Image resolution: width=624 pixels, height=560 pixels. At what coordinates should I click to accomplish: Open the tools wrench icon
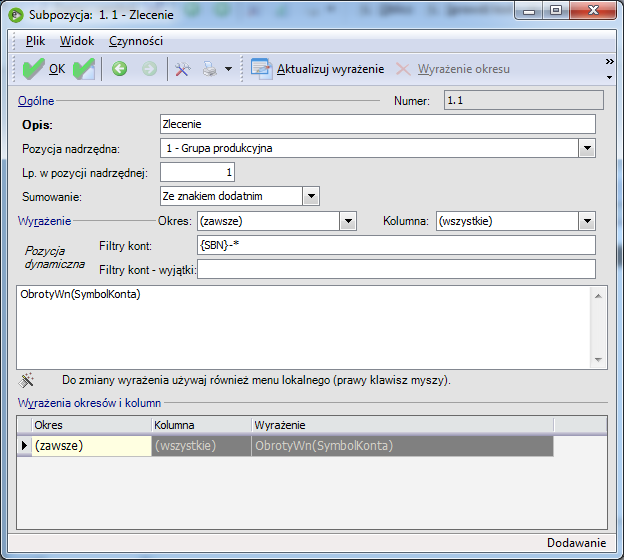182,69
